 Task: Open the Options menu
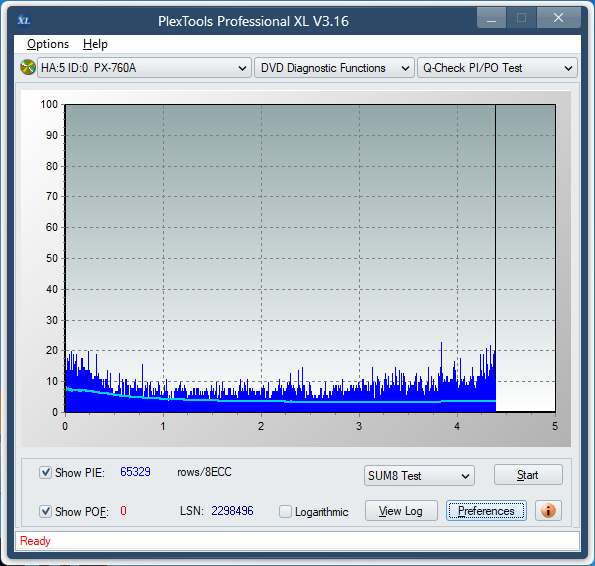point(48,44)
